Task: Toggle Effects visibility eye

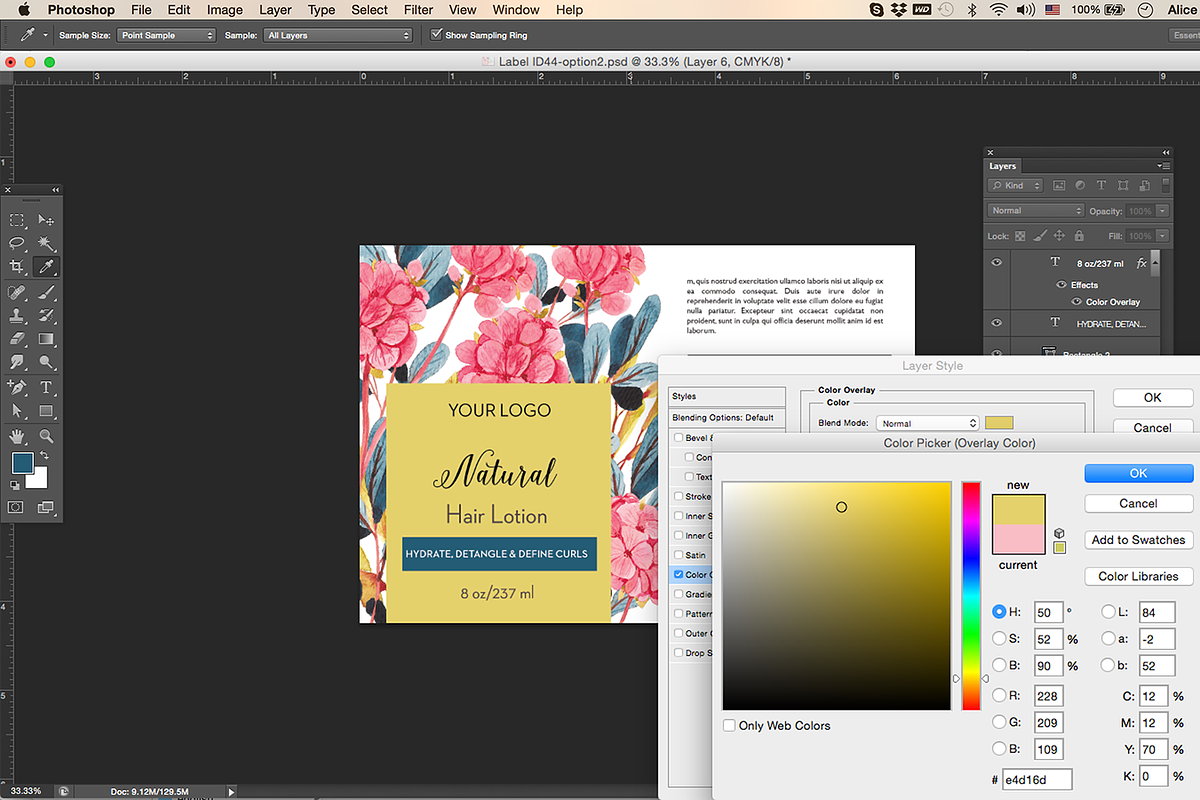Action: [x=1062, y=285]
